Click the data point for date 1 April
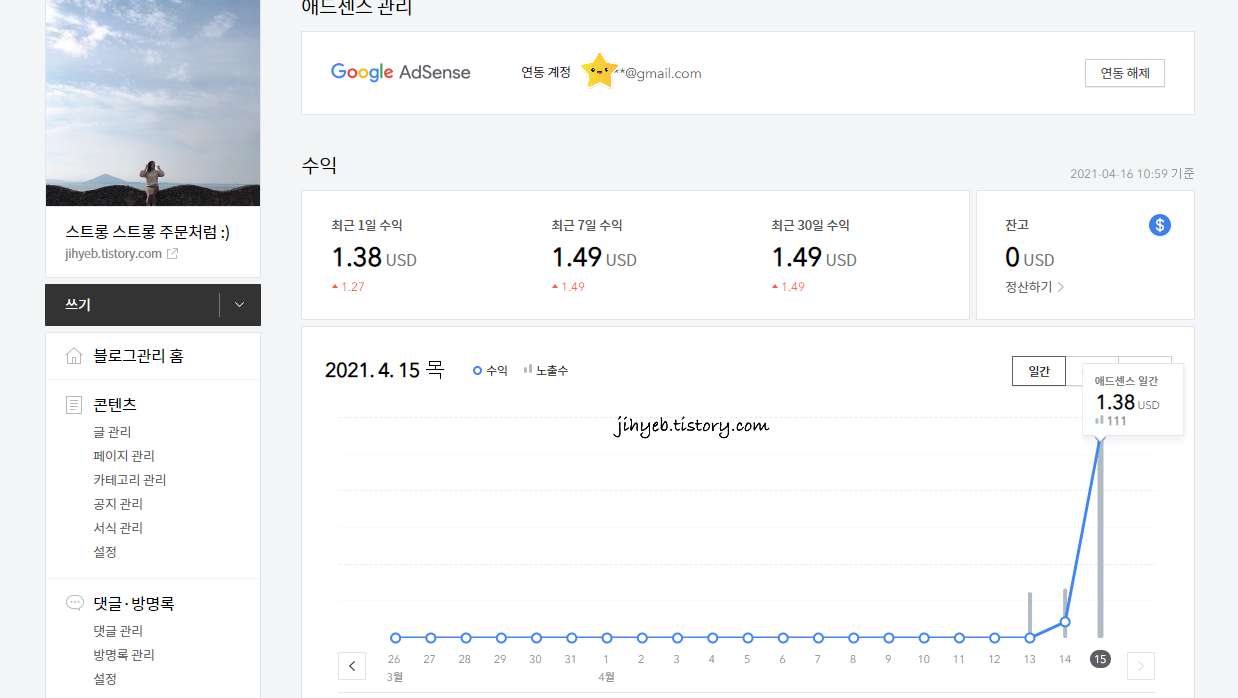 [x=607, y=637]
